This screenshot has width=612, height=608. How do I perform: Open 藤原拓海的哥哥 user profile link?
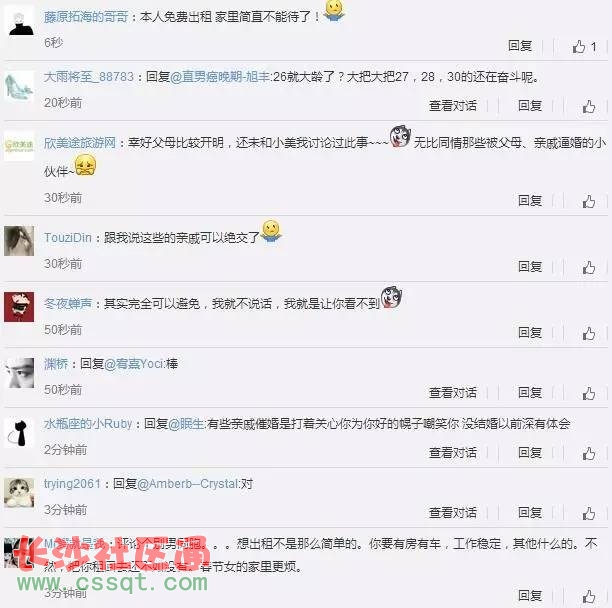tap(86, 17)
